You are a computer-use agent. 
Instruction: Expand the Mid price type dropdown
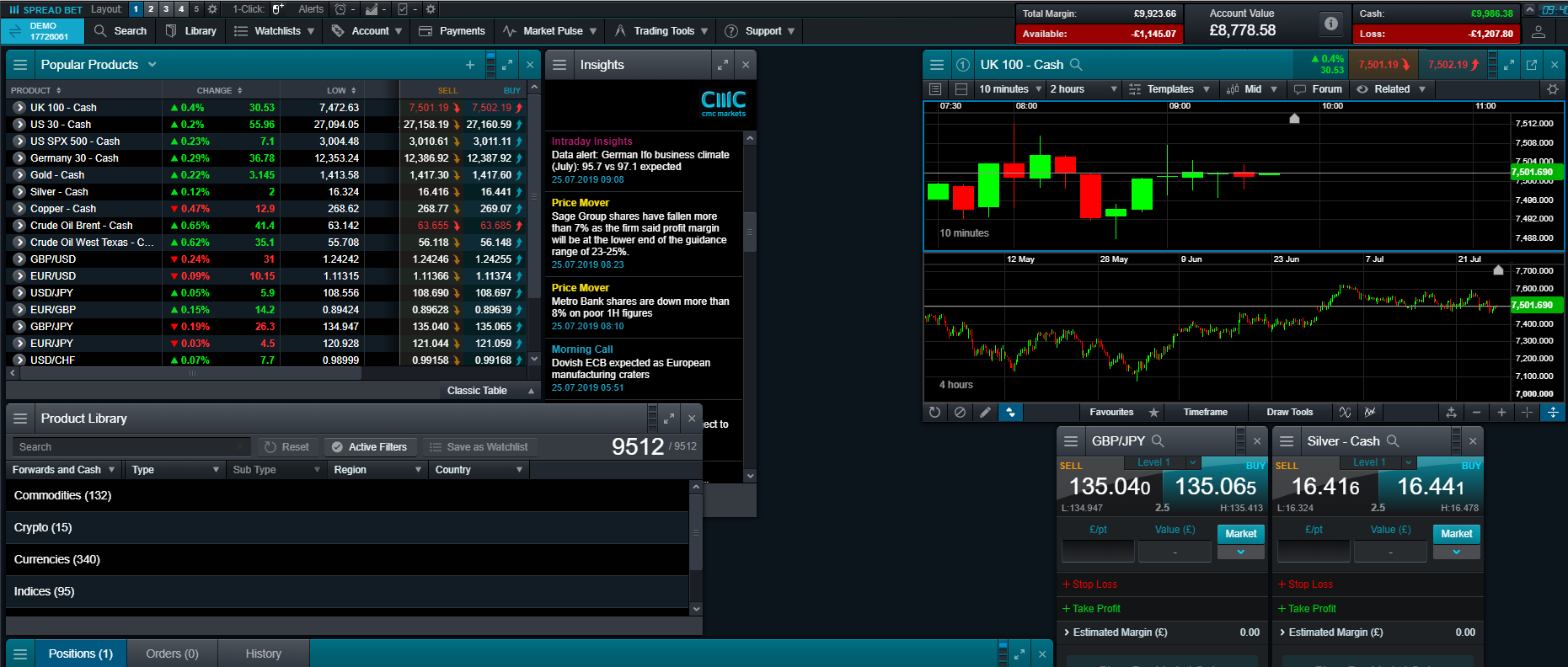point(1252,89)
